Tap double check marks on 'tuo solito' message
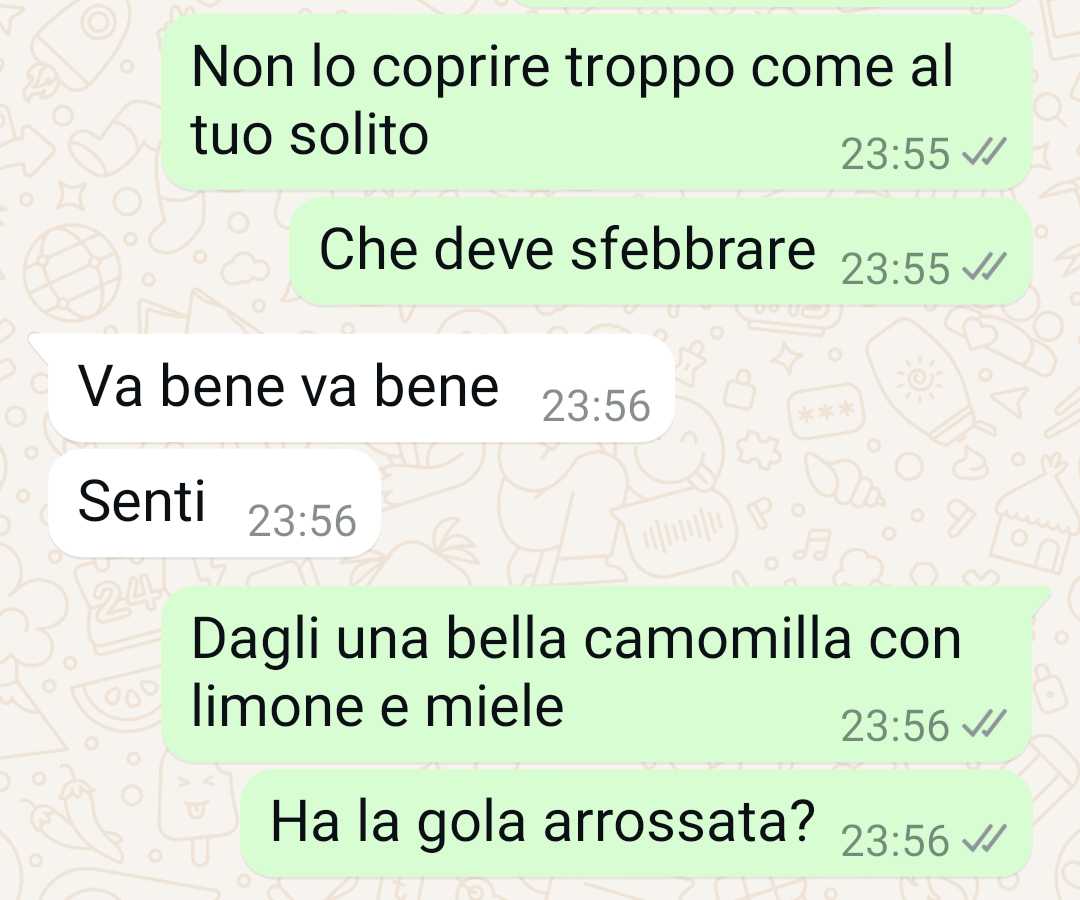This screenshot has height=900, width=1080. click(x=984, y=151)
